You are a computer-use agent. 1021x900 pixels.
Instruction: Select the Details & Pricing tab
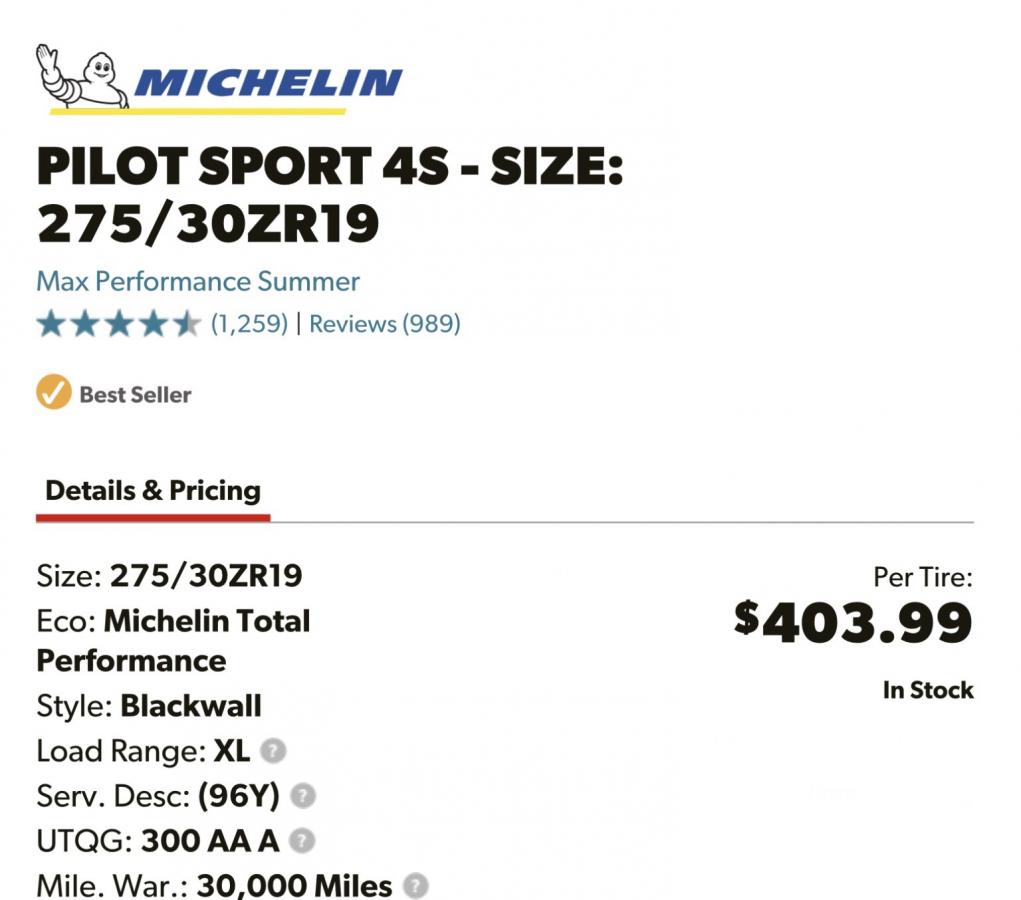[x=153, y=491]
